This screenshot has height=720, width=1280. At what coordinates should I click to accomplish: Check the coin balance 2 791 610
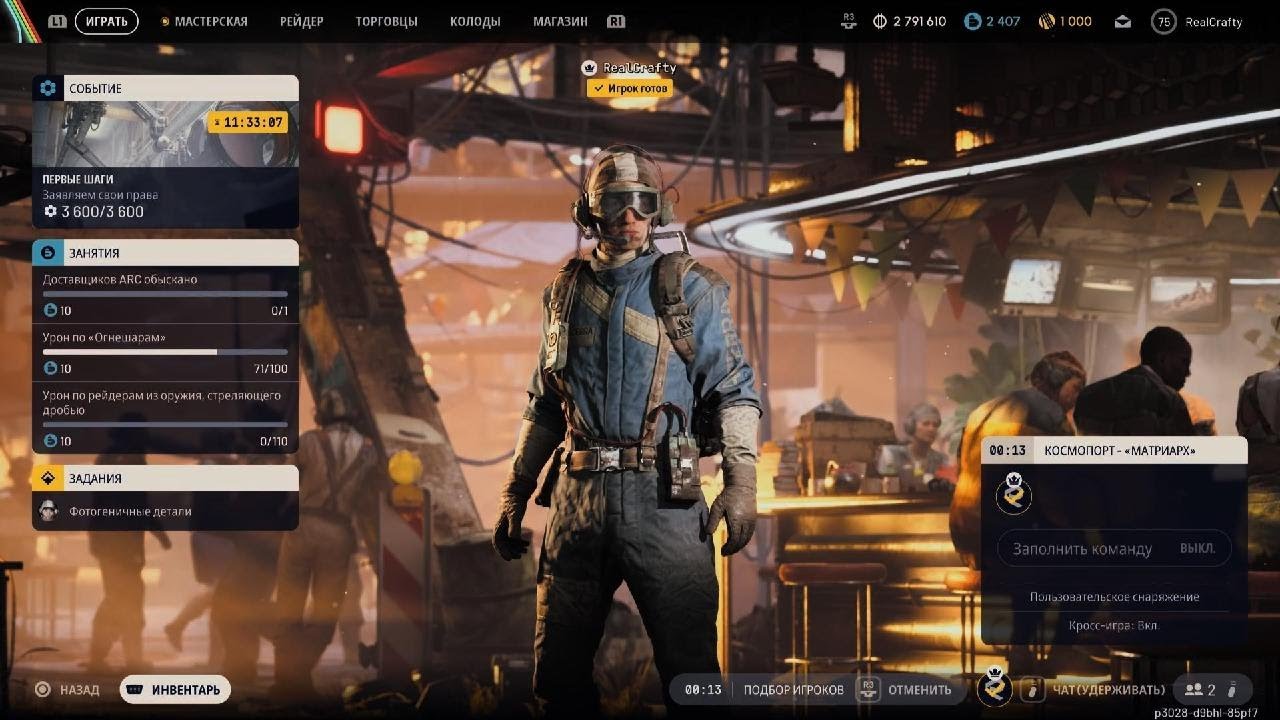pyautogui.click(x=909, y=21)
